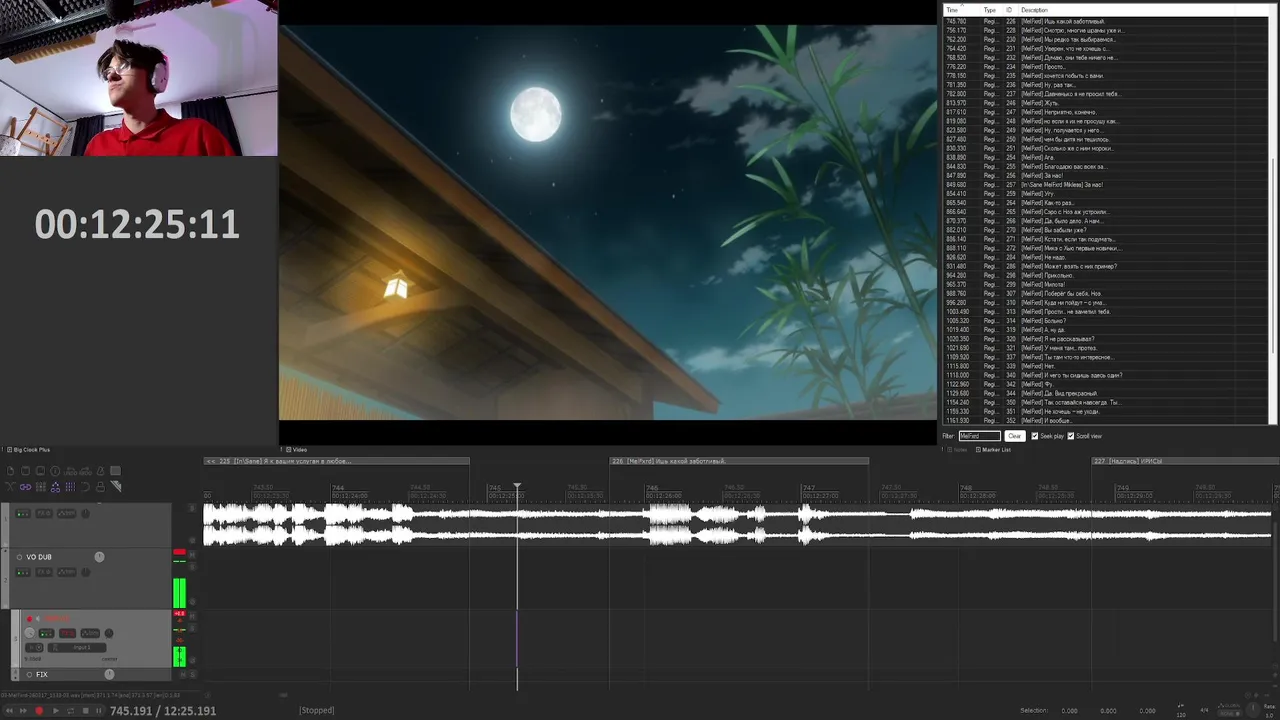Click transport time 745.191 / 12:25.191
Screen dimensions: 1280x720
pos(163,711)
